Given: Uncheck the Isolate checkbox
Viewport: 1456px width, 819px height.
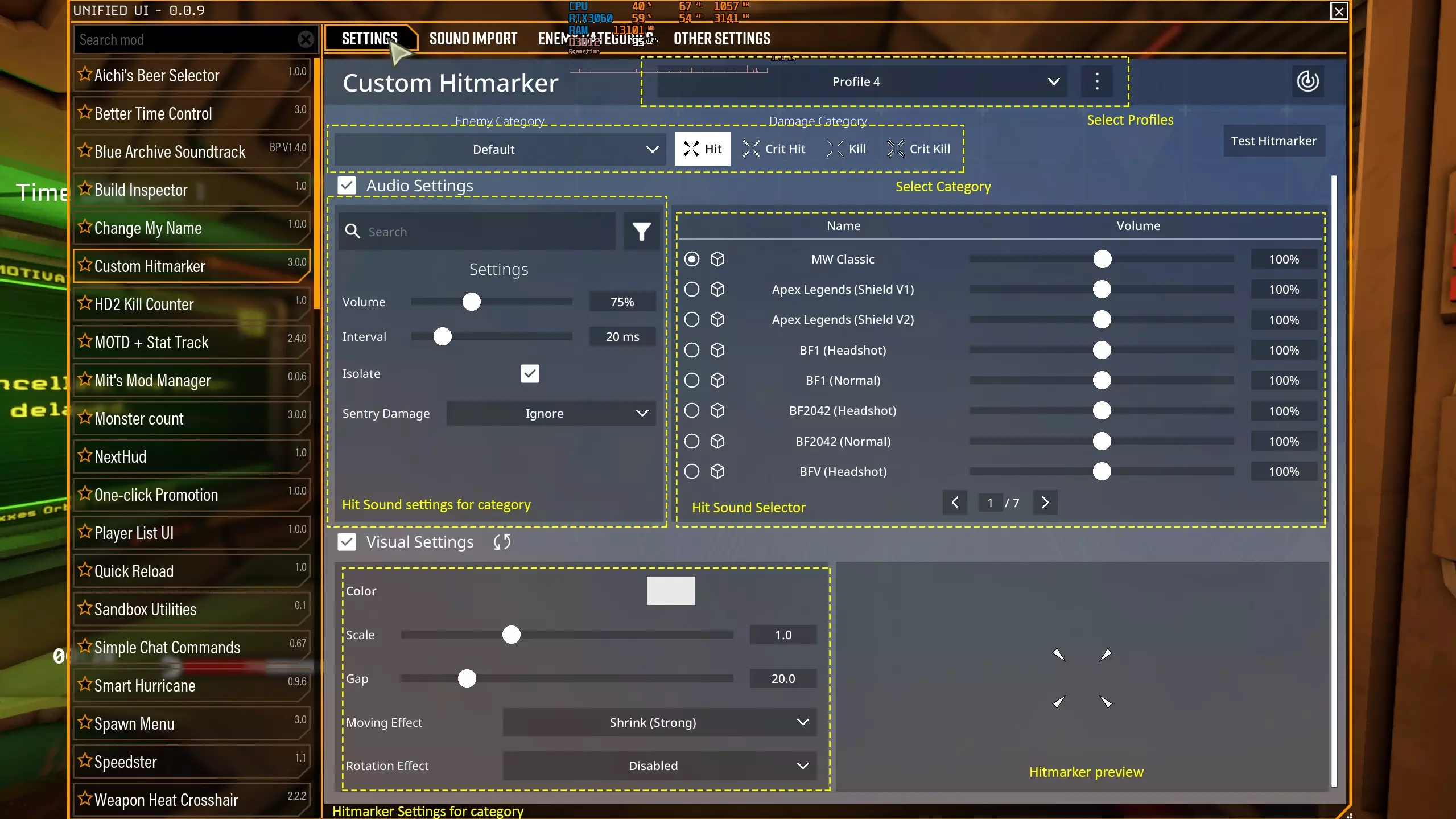Looking at the screenshot, I should pos(529,373).
